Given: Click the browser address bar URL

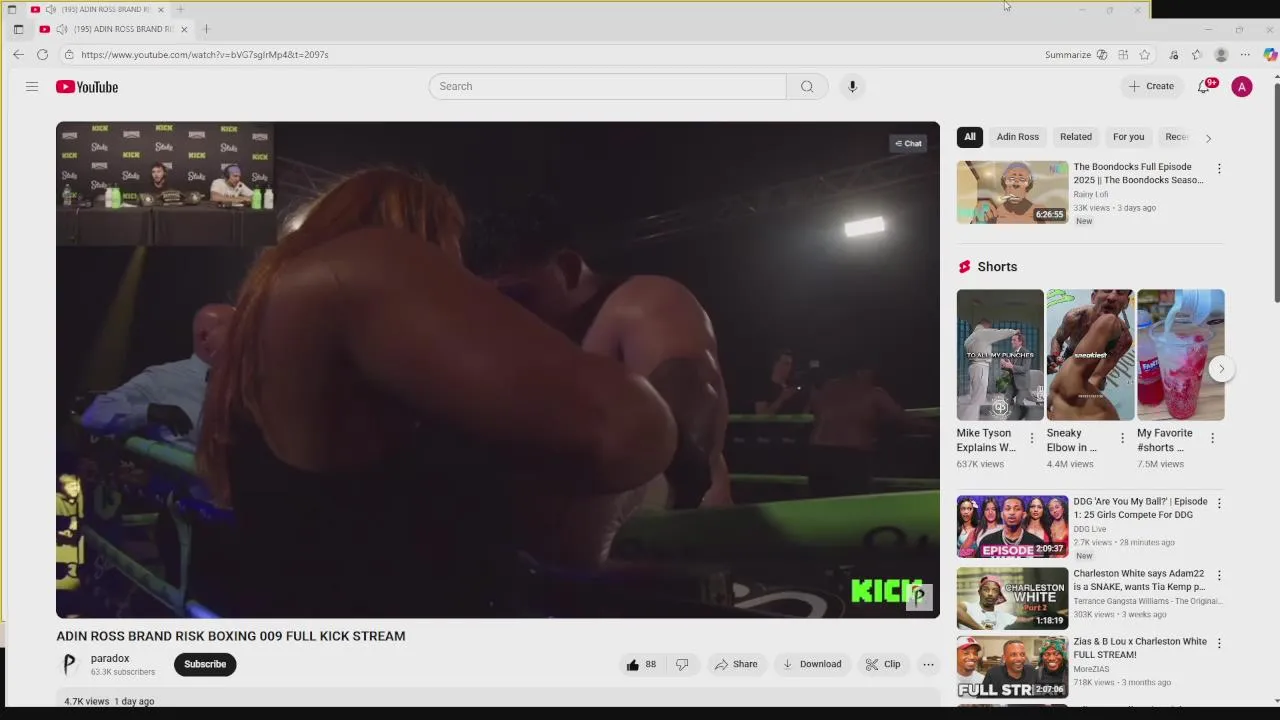Looking at the screenshot, I should coord(205,55).
